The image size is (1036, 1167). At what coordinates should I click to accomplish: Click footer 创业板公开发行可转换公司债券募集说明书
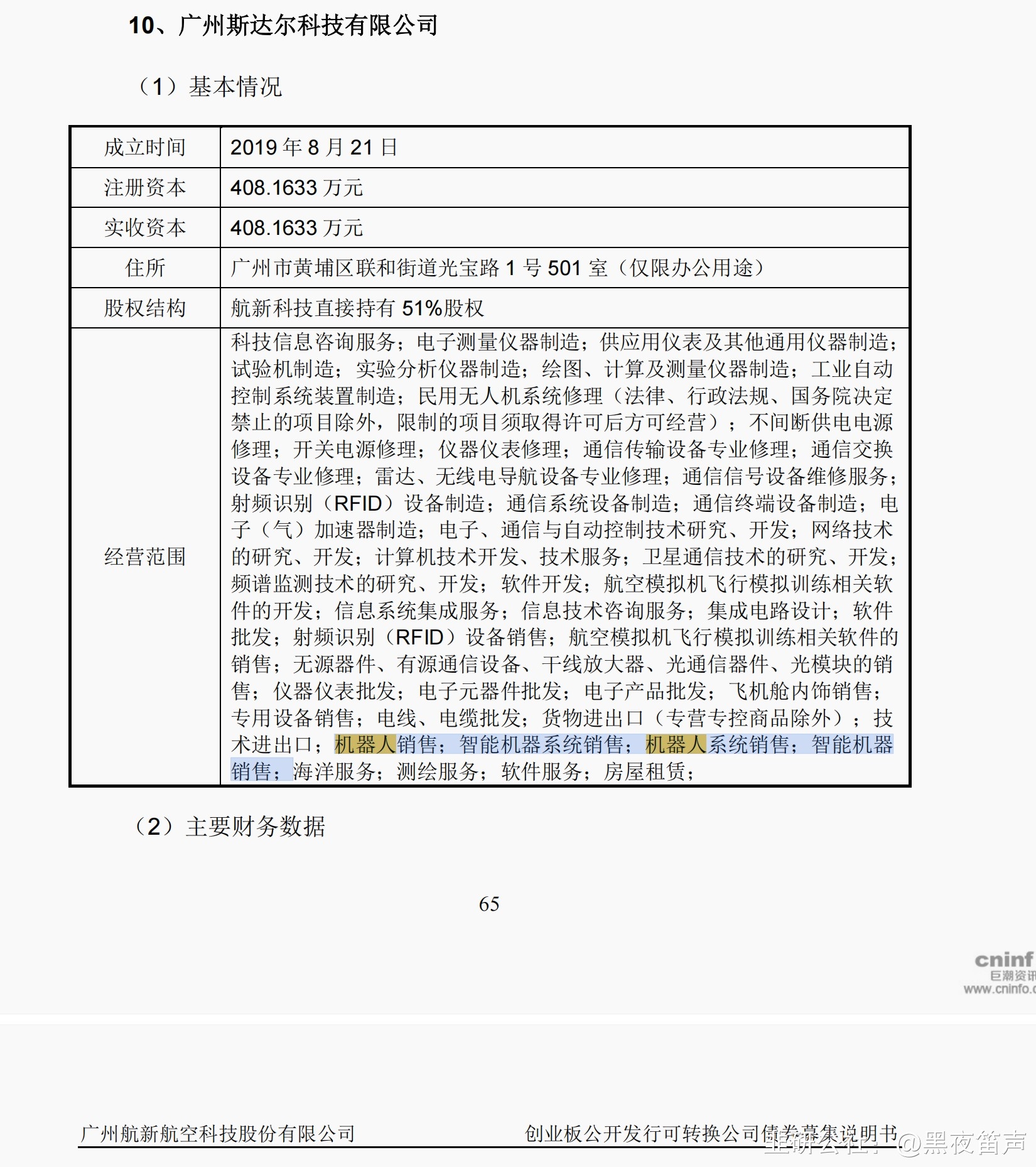[x=711, y=1134]
